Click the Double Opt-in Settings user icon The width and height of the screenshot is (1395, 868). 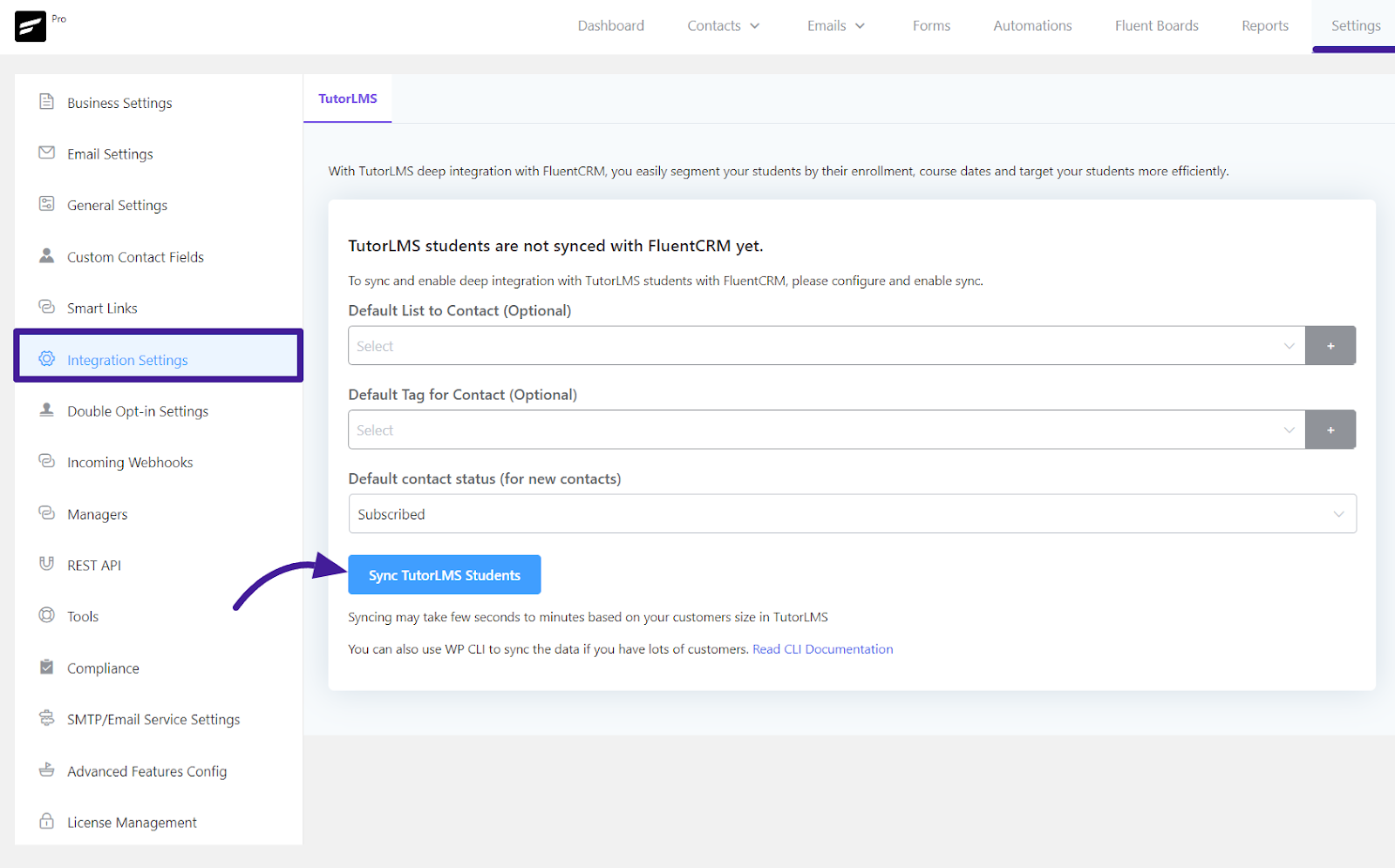[x=47, y=410]
